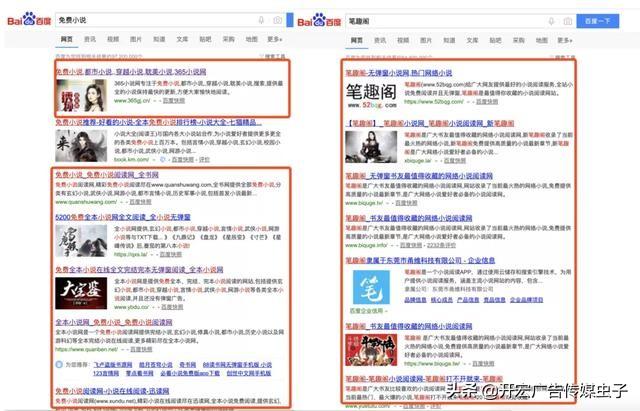Open the 评价 link for book.km.com

204,160
